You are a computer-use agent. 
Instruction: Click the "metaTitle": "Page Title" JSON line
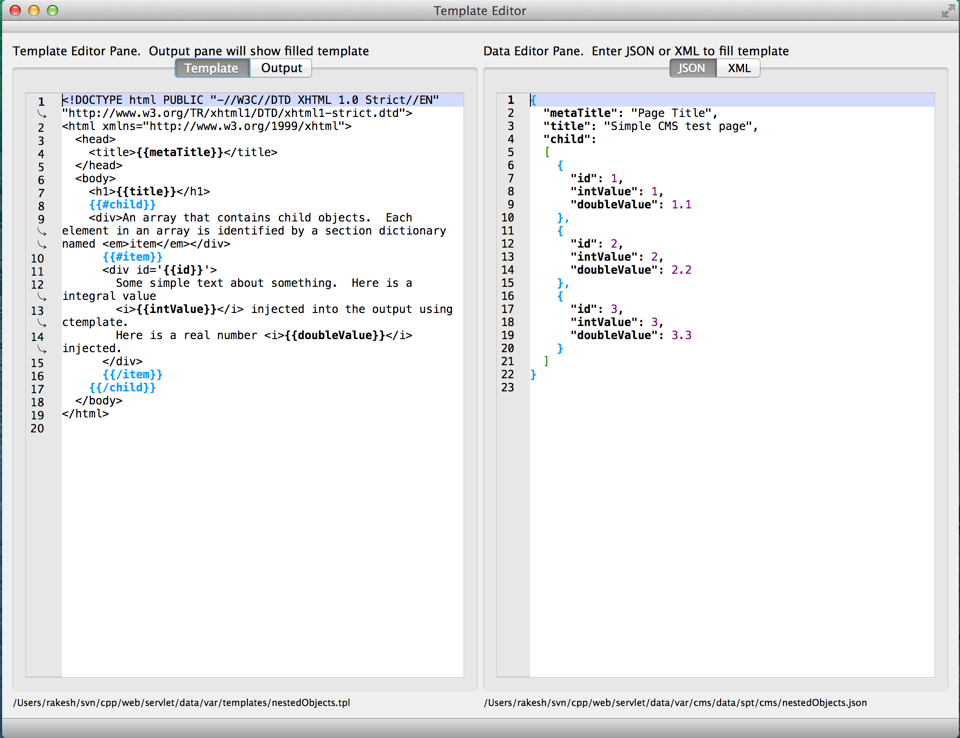click(630, 113)
